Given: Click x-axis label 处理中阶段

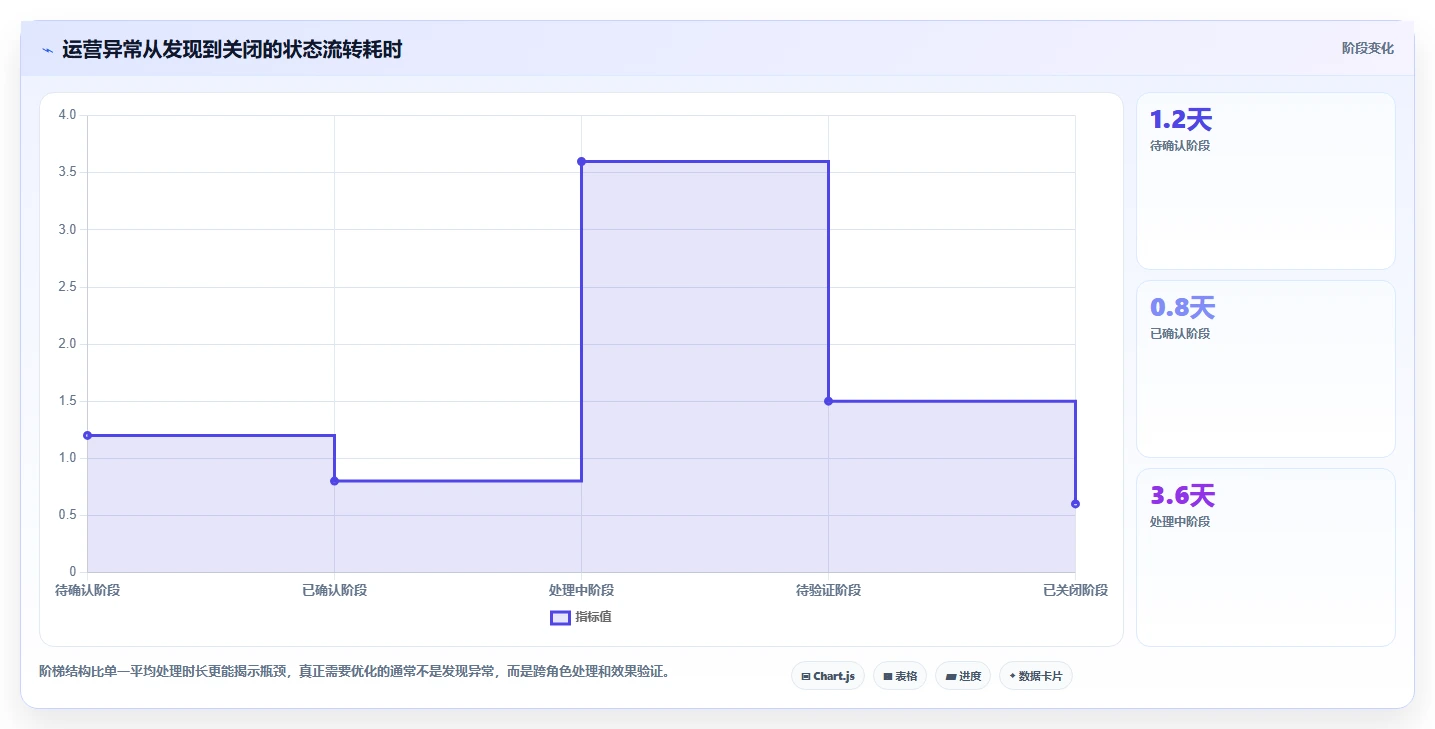Looking at the screenshot, I should [581, 590].
